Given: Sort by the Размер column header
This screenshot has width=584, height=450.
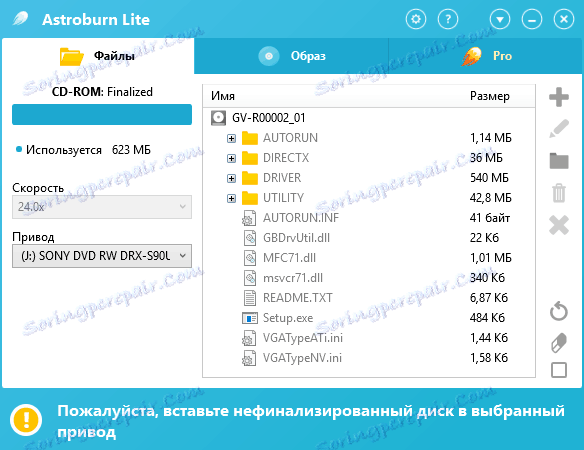Looking at the screenshot, I should click(x=489, y=96).
